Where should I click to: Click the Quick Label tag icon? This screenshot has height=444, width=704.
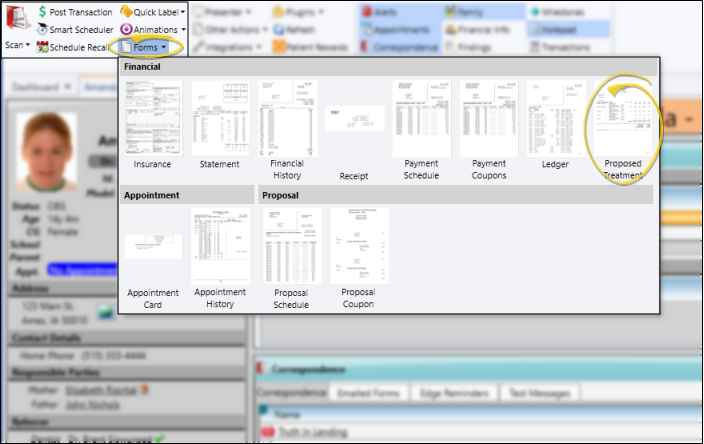coord(126,11)
